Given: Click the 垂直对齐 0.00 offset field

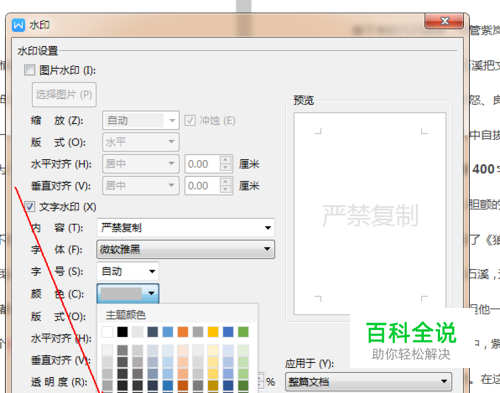Looking at the screenshot, I should (x=203, y=185).
